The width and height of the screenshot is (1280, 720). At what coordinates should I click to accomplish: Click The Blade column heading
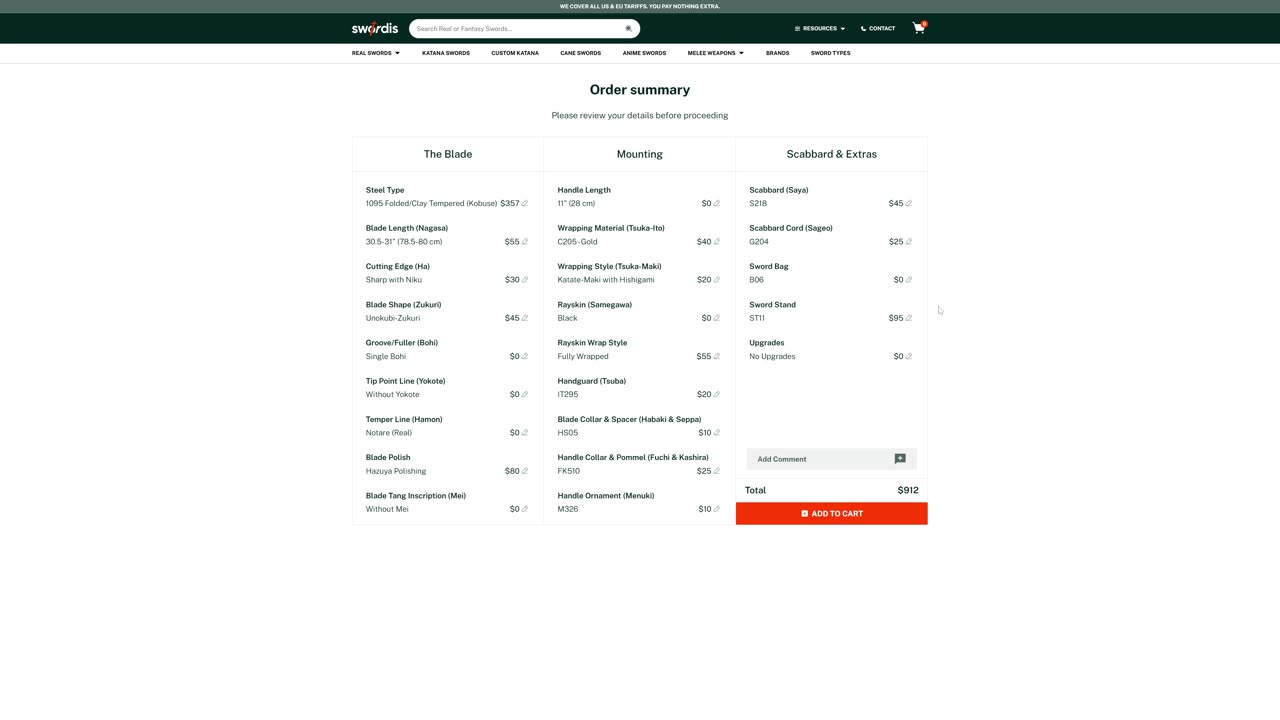click(448, 154)
